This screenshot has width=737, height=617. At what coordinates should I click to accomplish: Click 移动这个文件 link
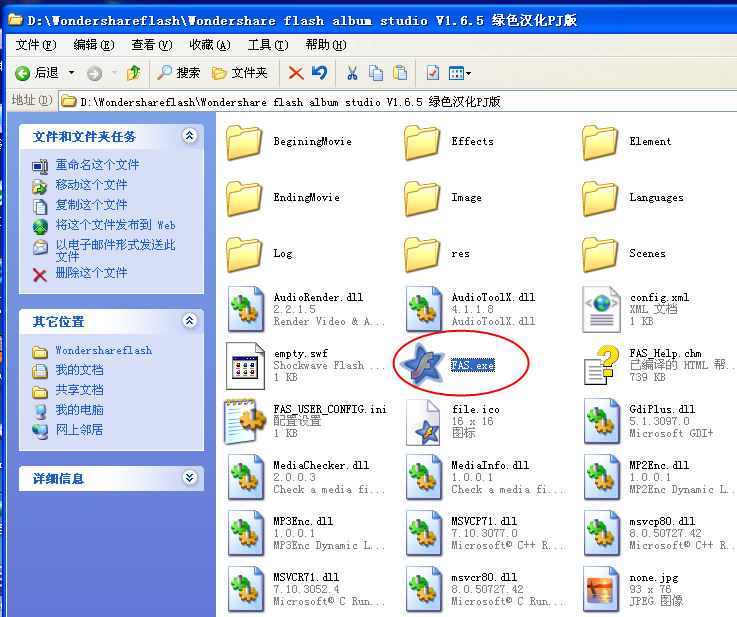91,185
